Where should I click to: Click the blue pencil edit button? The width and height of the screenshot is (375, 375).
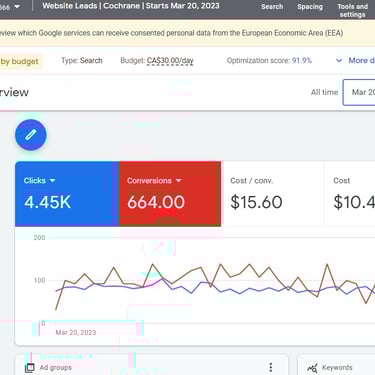(x=31, y=135)
